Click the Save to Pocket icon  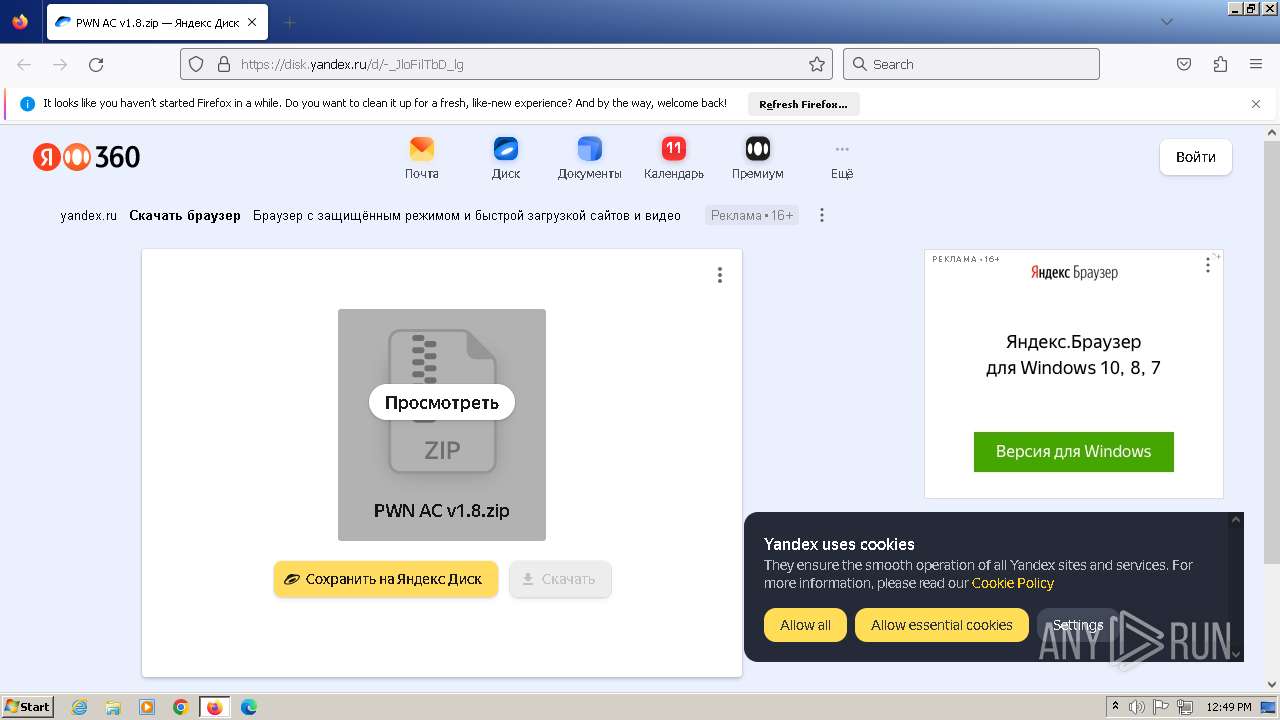[1184, 64]
